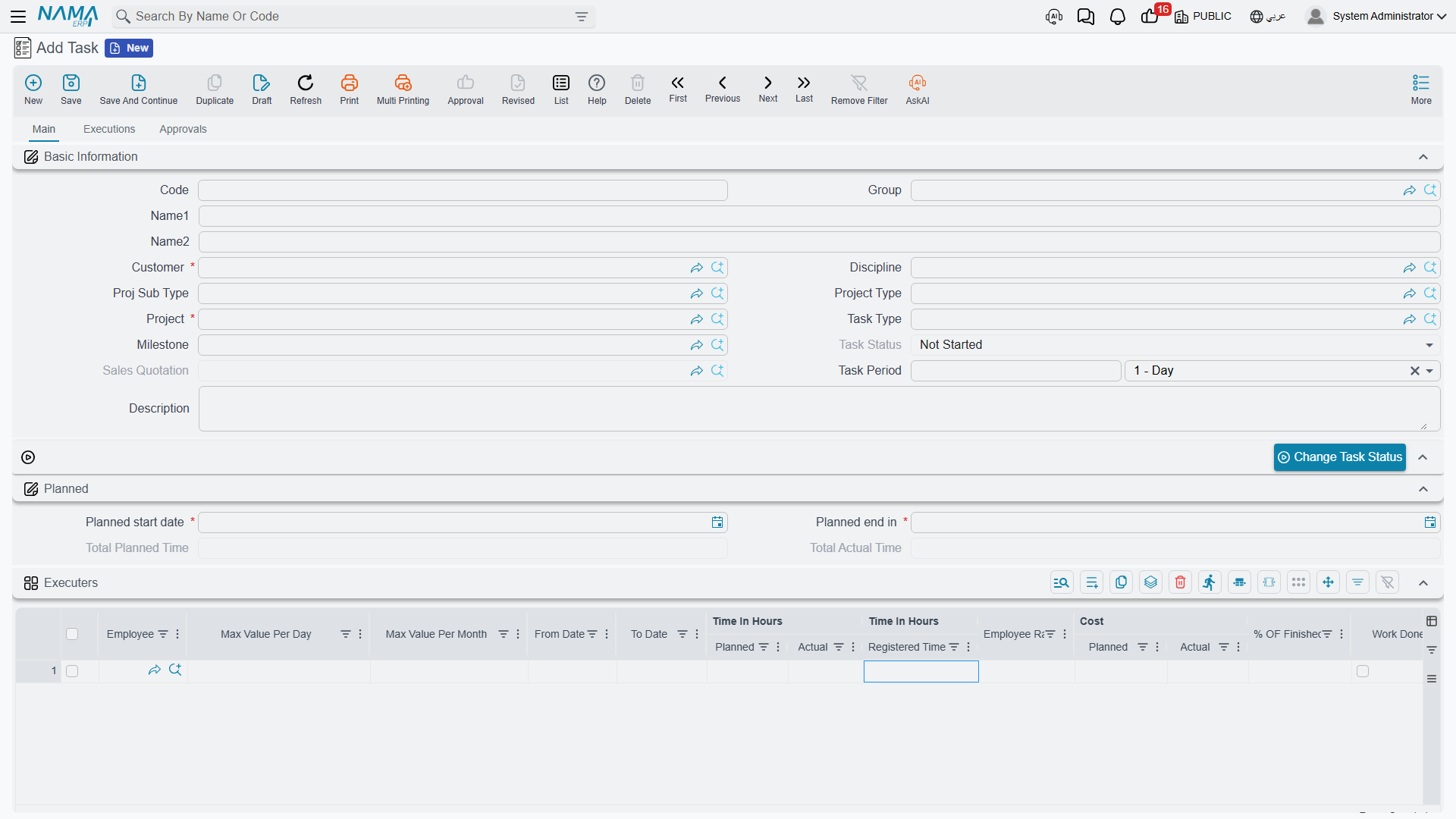Click the Task Period number field
Screen dimensions: 1456x819
pyautogui.click(x=1015, y=371)
